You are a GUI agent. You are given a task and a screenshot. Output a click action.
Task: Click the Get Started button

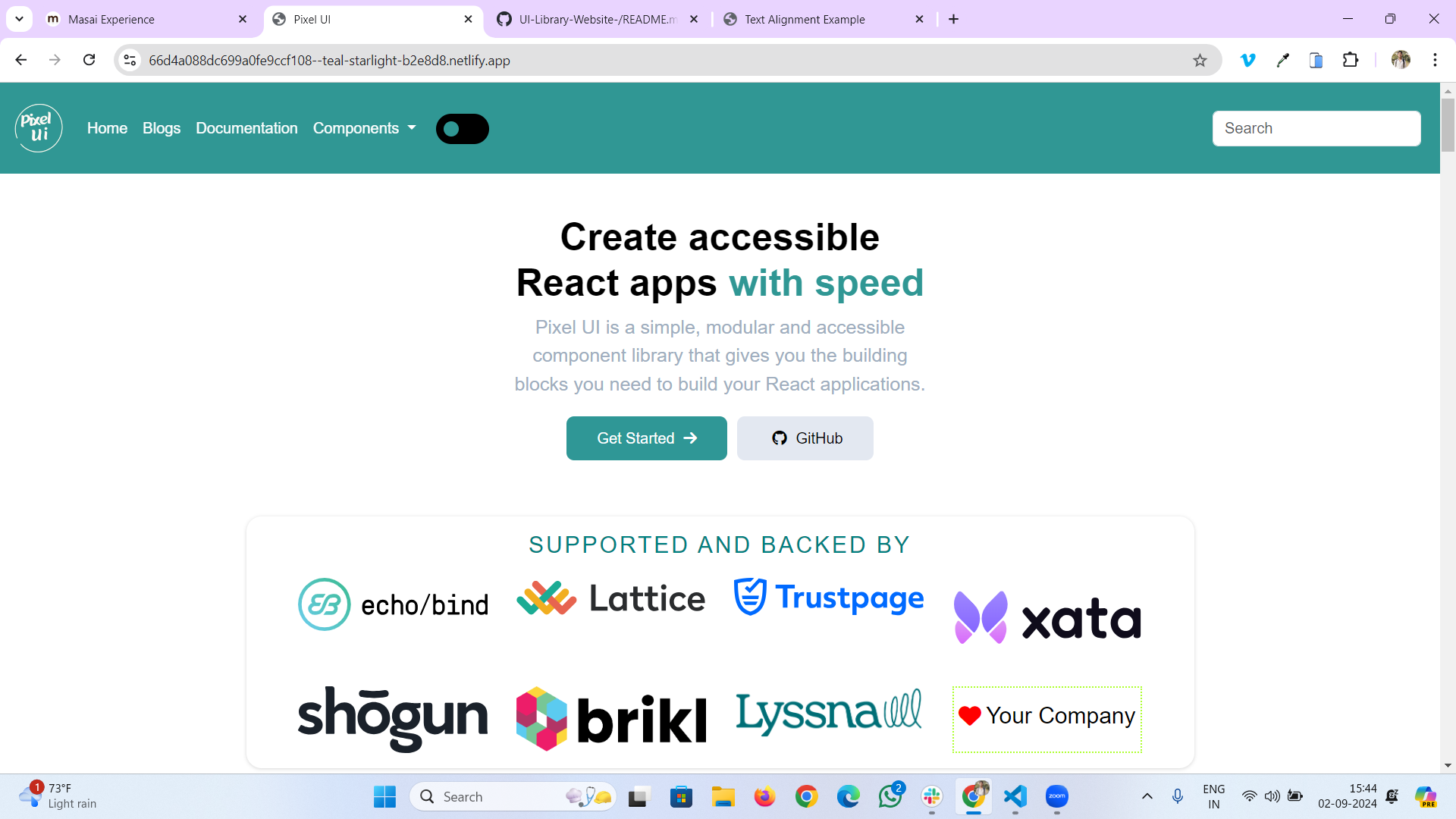tap(647, 438)
